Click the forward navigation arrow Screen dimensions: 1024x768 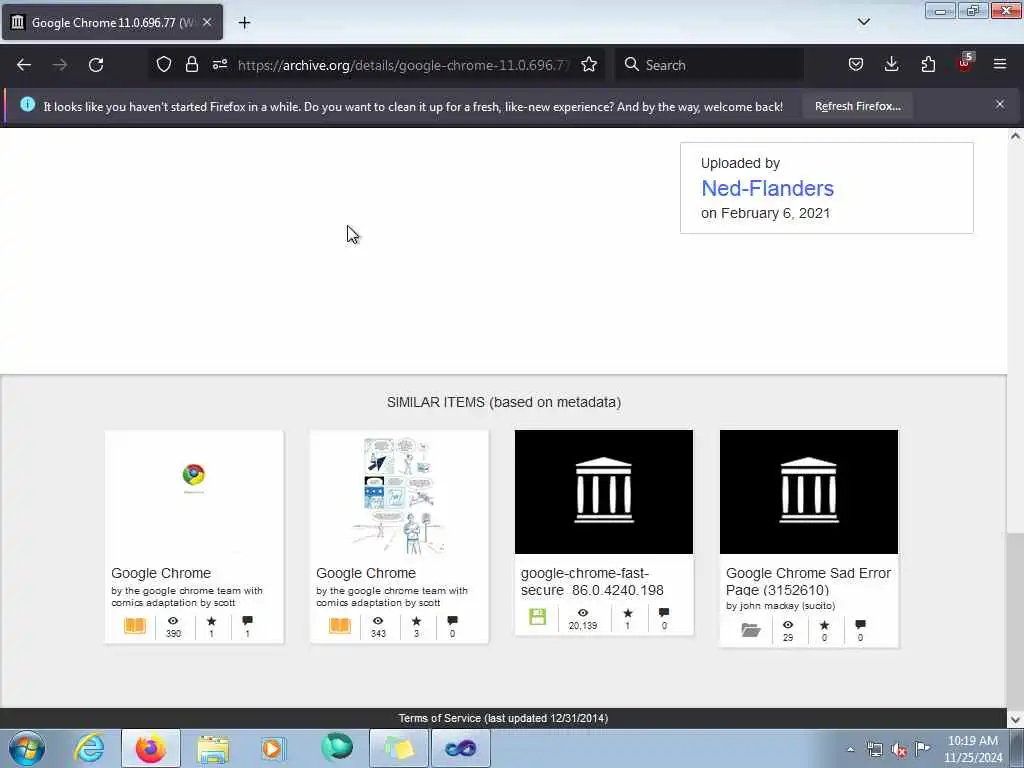pos(60,65)
